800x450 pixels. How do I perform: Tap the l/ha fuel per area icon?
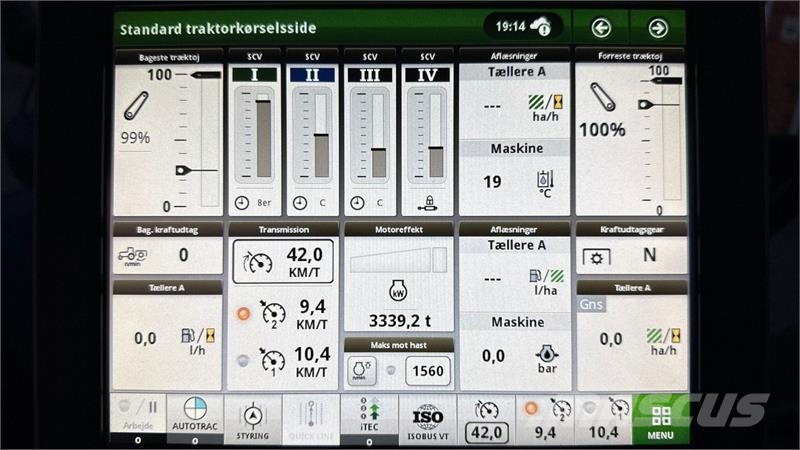(x=546, y=283)
